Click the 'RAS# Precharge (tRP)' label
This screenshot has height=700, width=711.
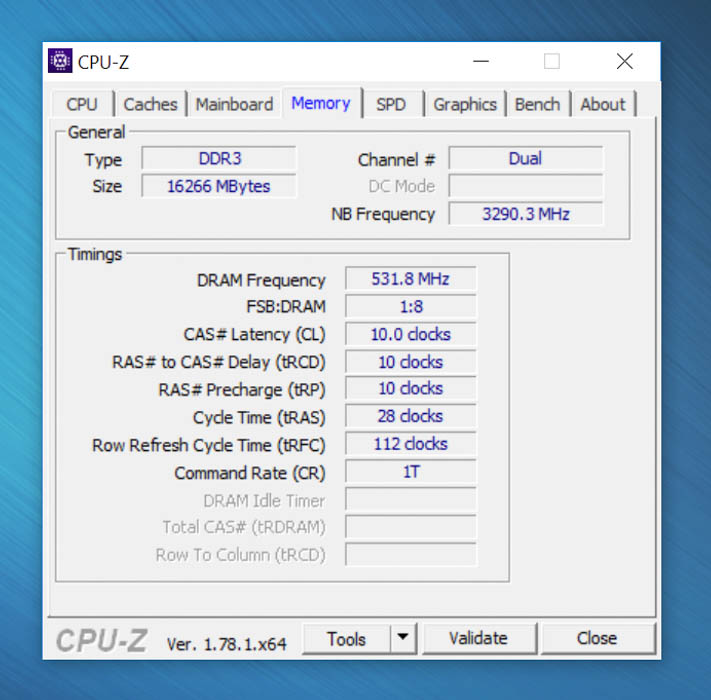242,390
